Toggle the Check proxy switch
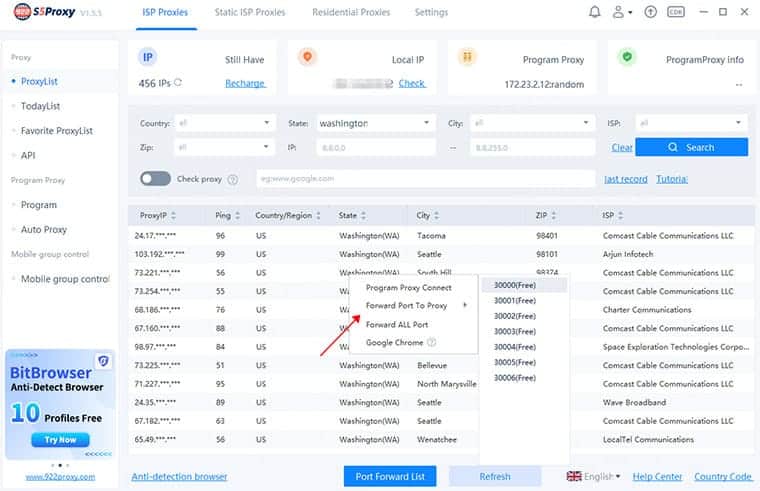 pos(155,179)
